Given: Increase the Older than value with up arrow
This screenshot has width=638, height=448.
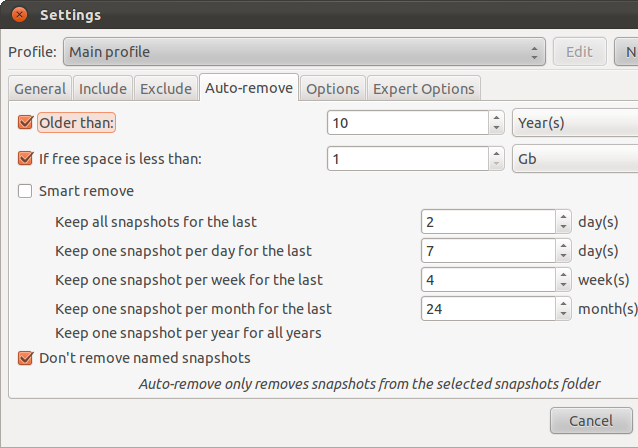Looking at the screenshot, I should (x=496, y=117).
